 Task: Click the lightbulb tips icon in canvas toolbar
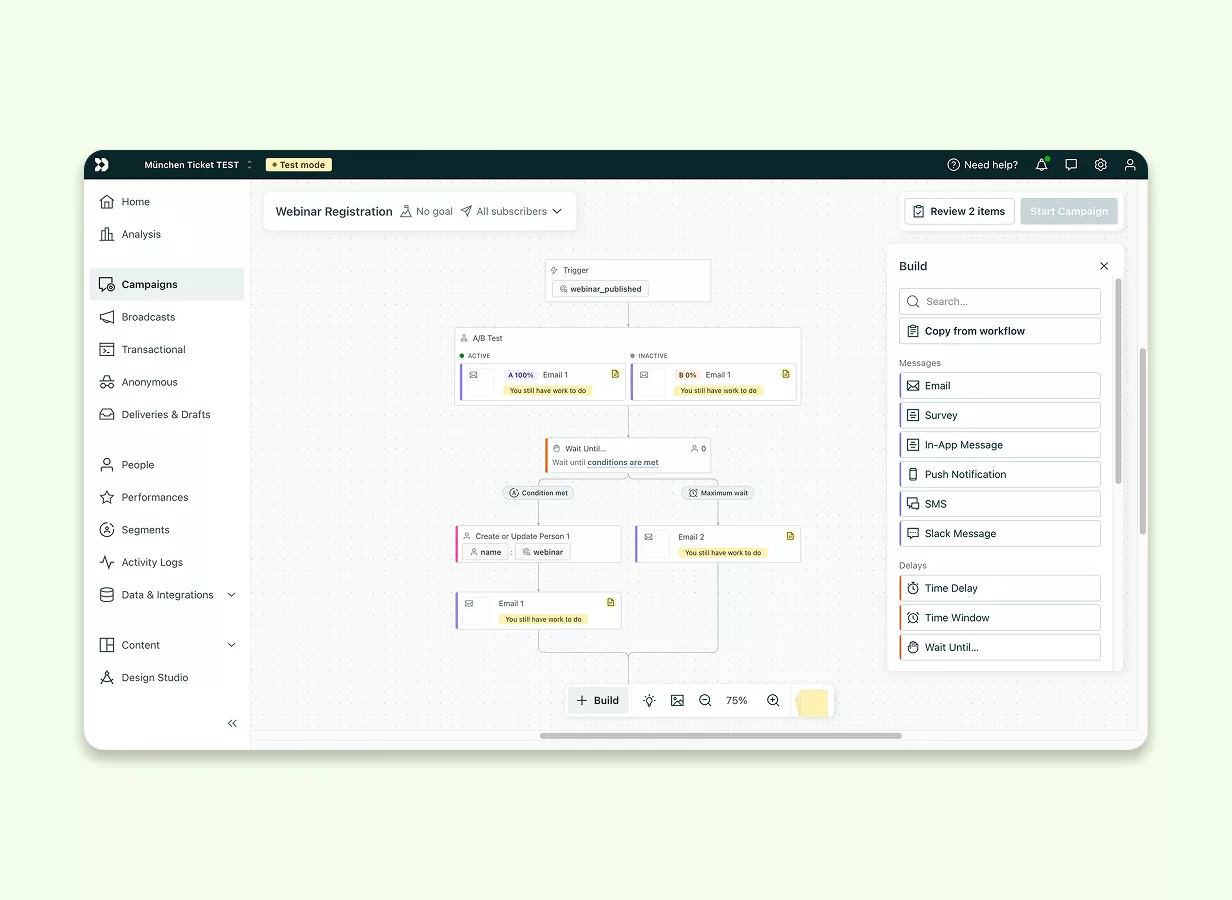click(x=649, y=700)
